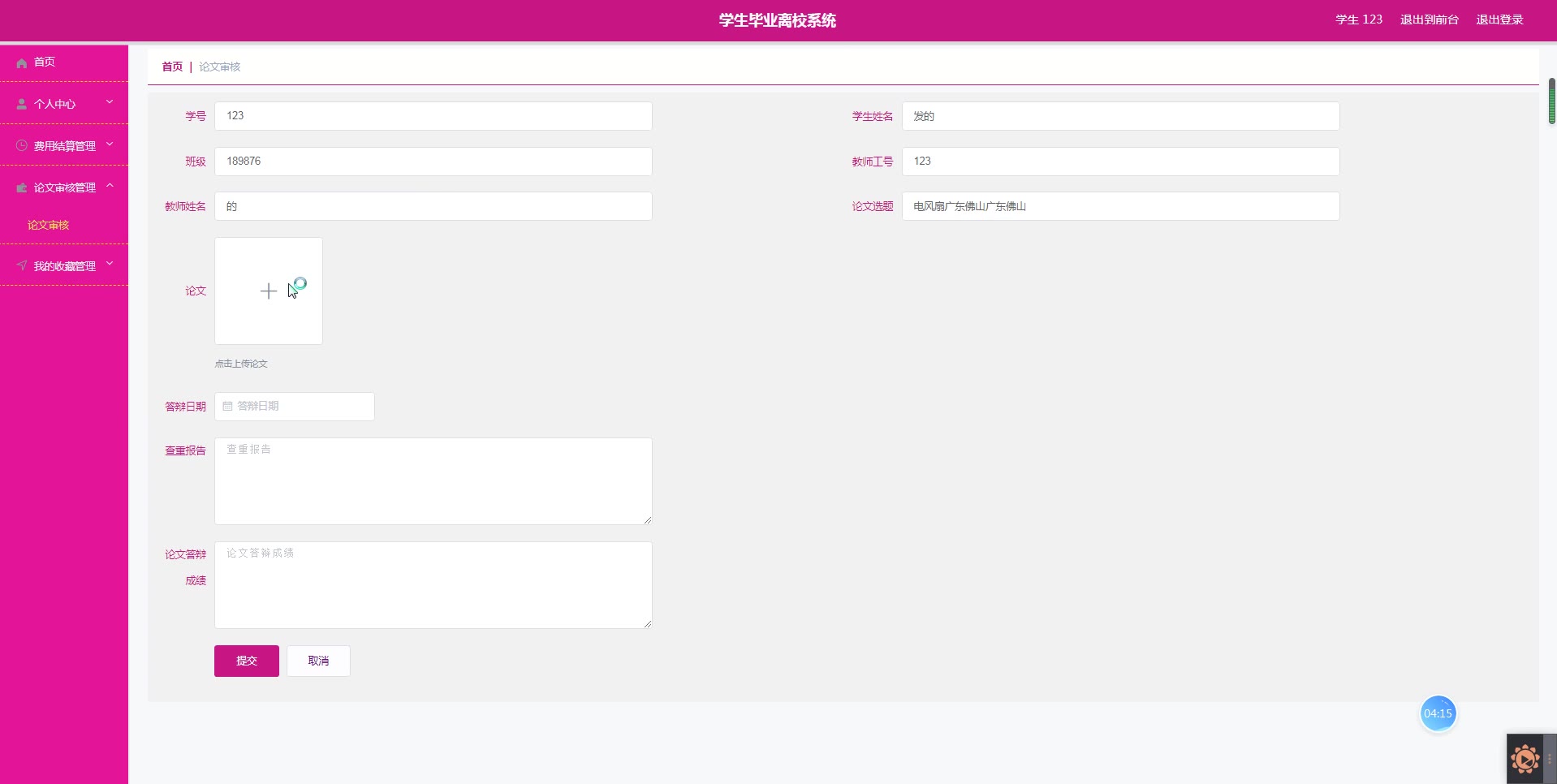Select 论文审核管理 in the sidebar
This screenshot has height=784, width=1557.
pos(64,187)
